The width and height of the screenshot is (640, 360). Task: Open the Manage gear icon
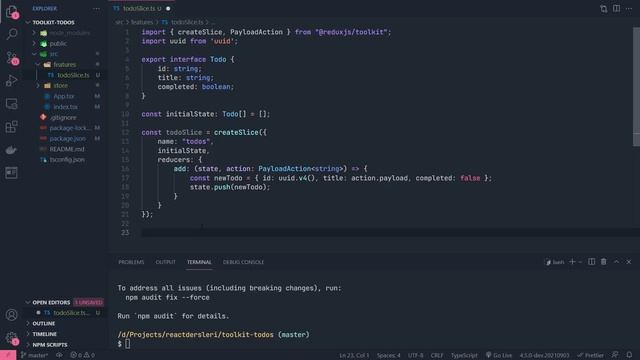[x=12, y=338]
